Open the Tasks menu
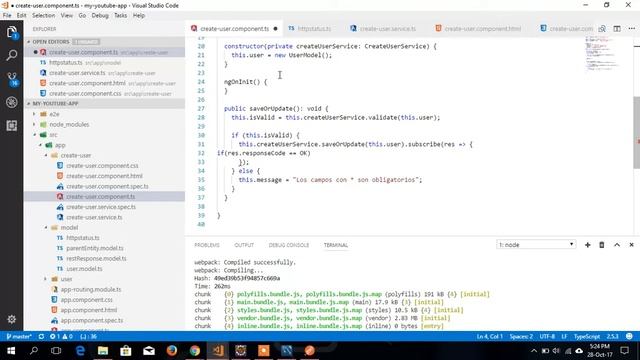The height and width of the screenshot is (360, 640). tap(120, 16)
